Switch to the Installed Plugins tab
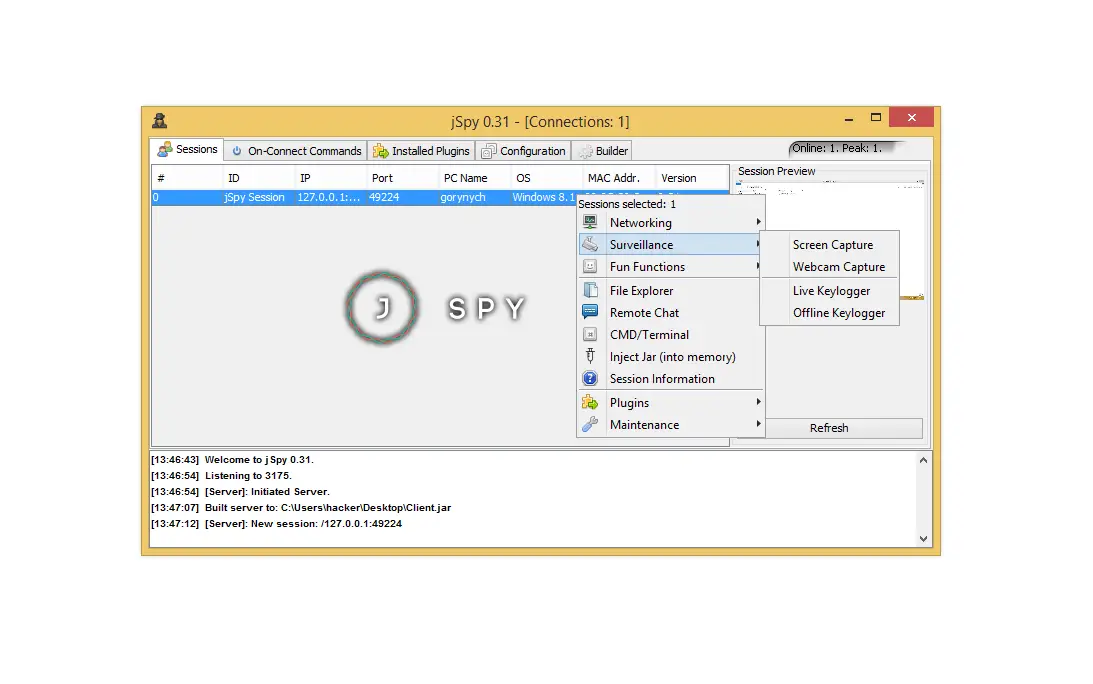 421,150
